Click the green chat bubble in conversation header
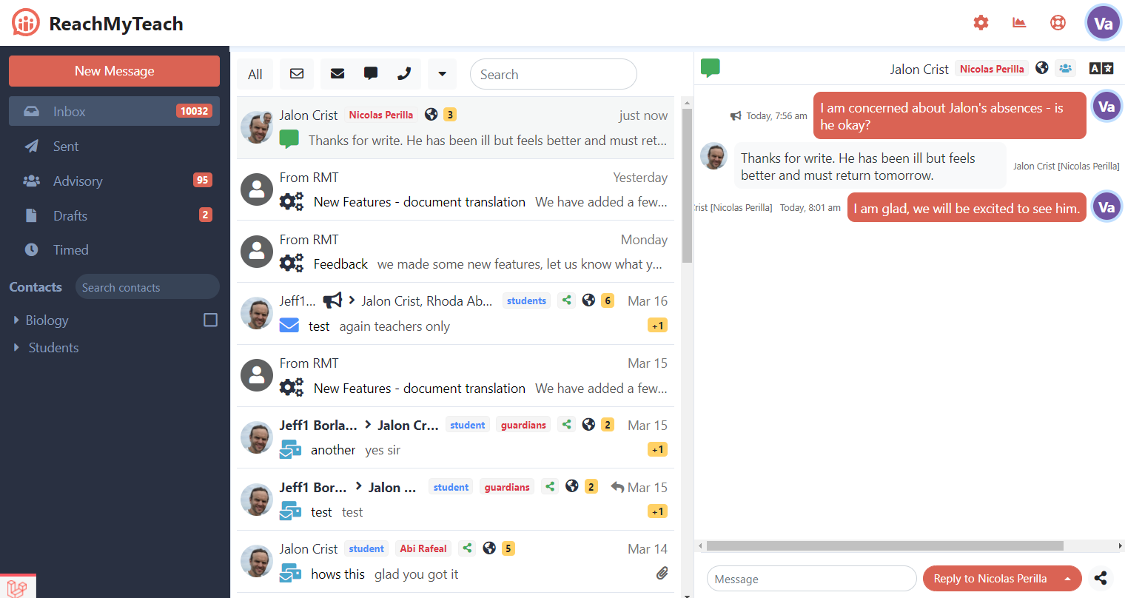This screenshot has width=1125, height=600. tap(710, 68)
